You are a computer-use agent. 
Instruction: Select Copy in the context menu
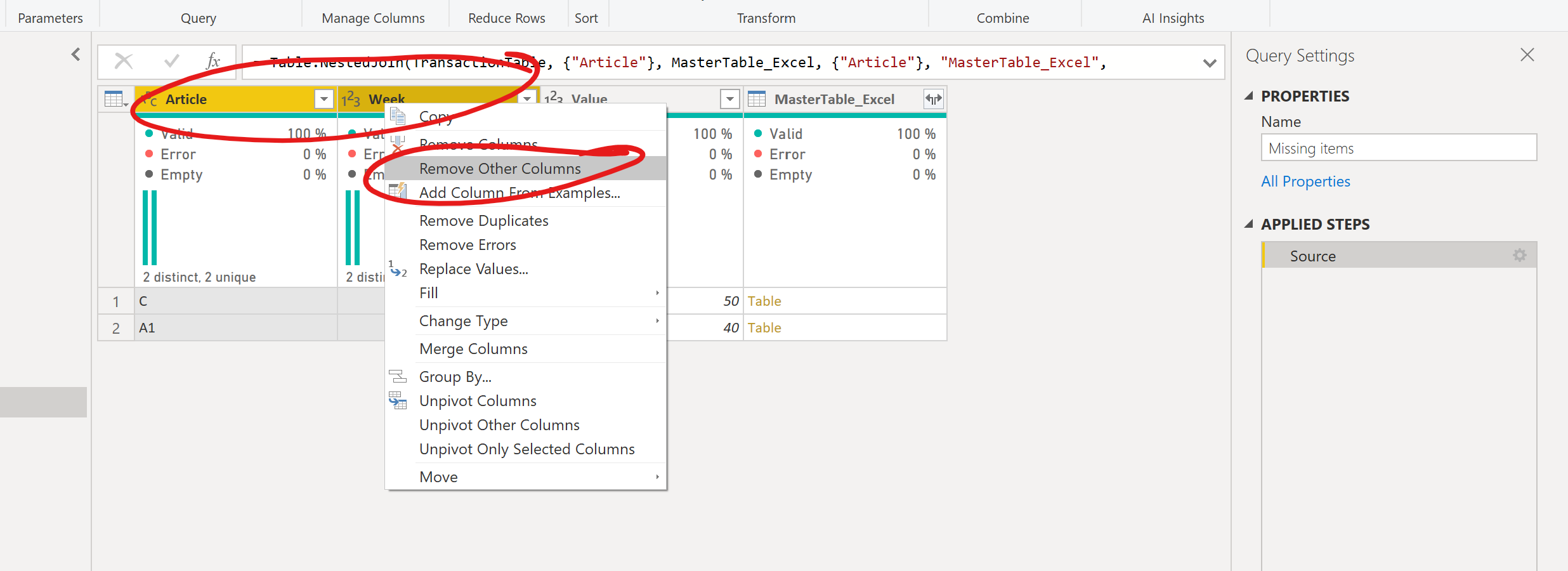click(526, 117)
